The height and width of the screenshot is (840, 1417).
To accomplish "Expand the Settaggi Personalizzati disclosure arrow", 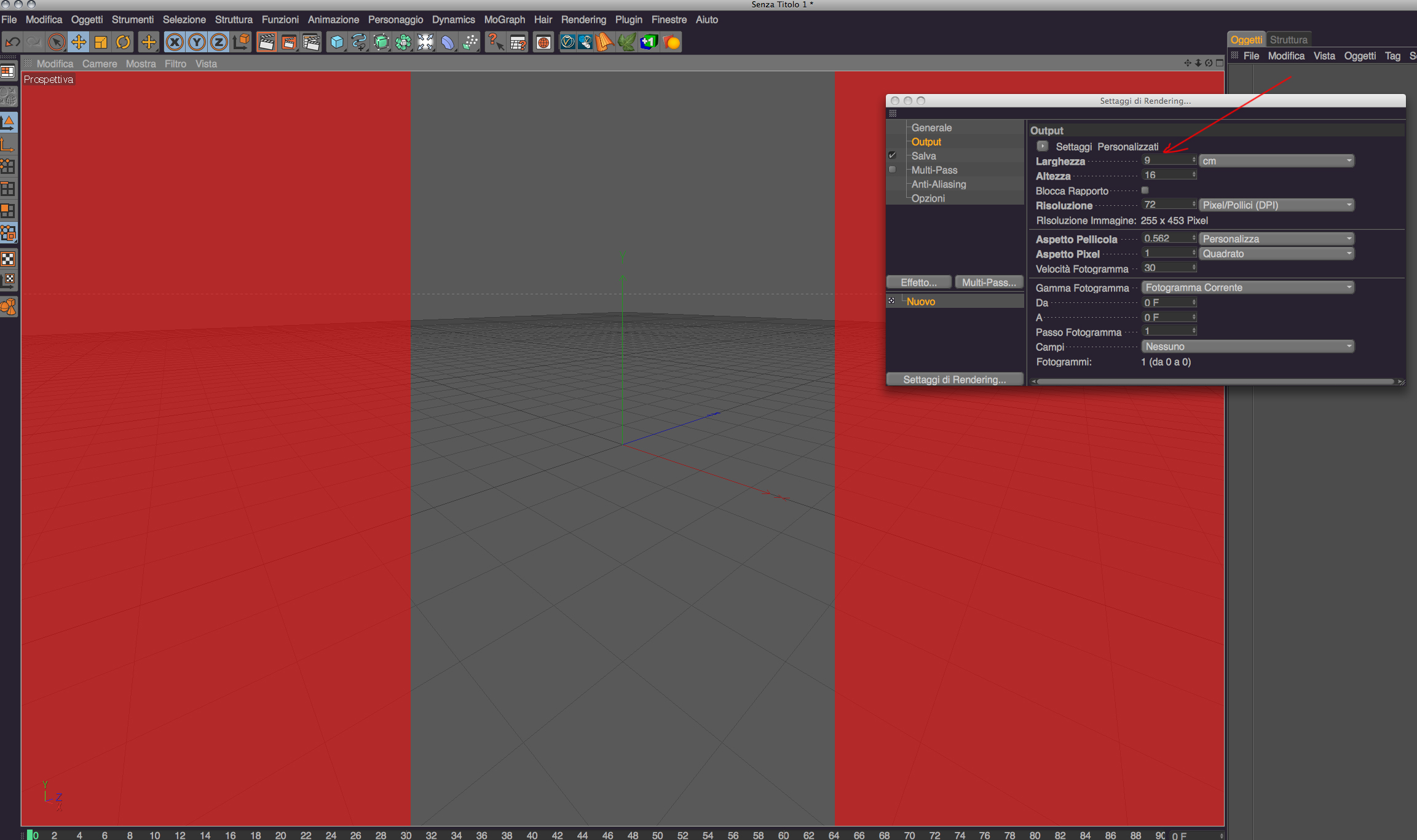I will point(1042,146).
